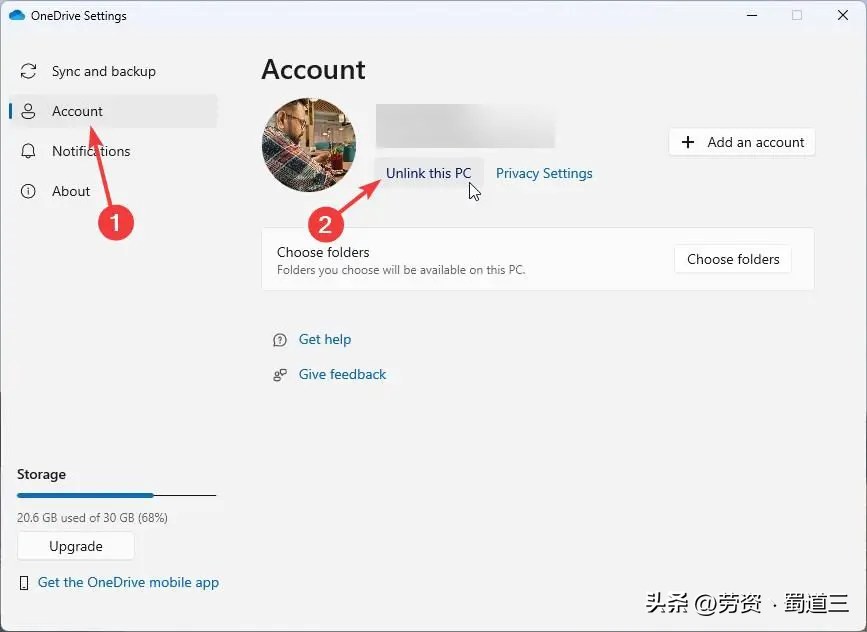Image resolution: width=867 pixels, height=632 pixels.
Task: Click the Upgrade storage button
Action: pyautogui.click(x=75, y=546)
